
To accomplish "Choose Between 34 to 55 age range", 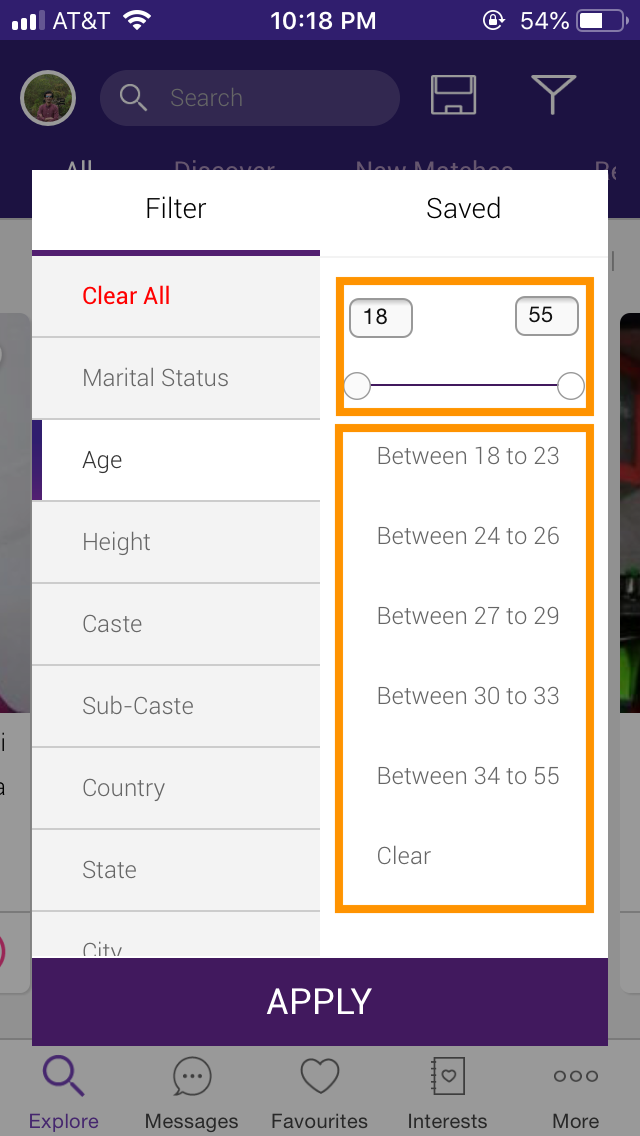I will click(x=468, y=776).
